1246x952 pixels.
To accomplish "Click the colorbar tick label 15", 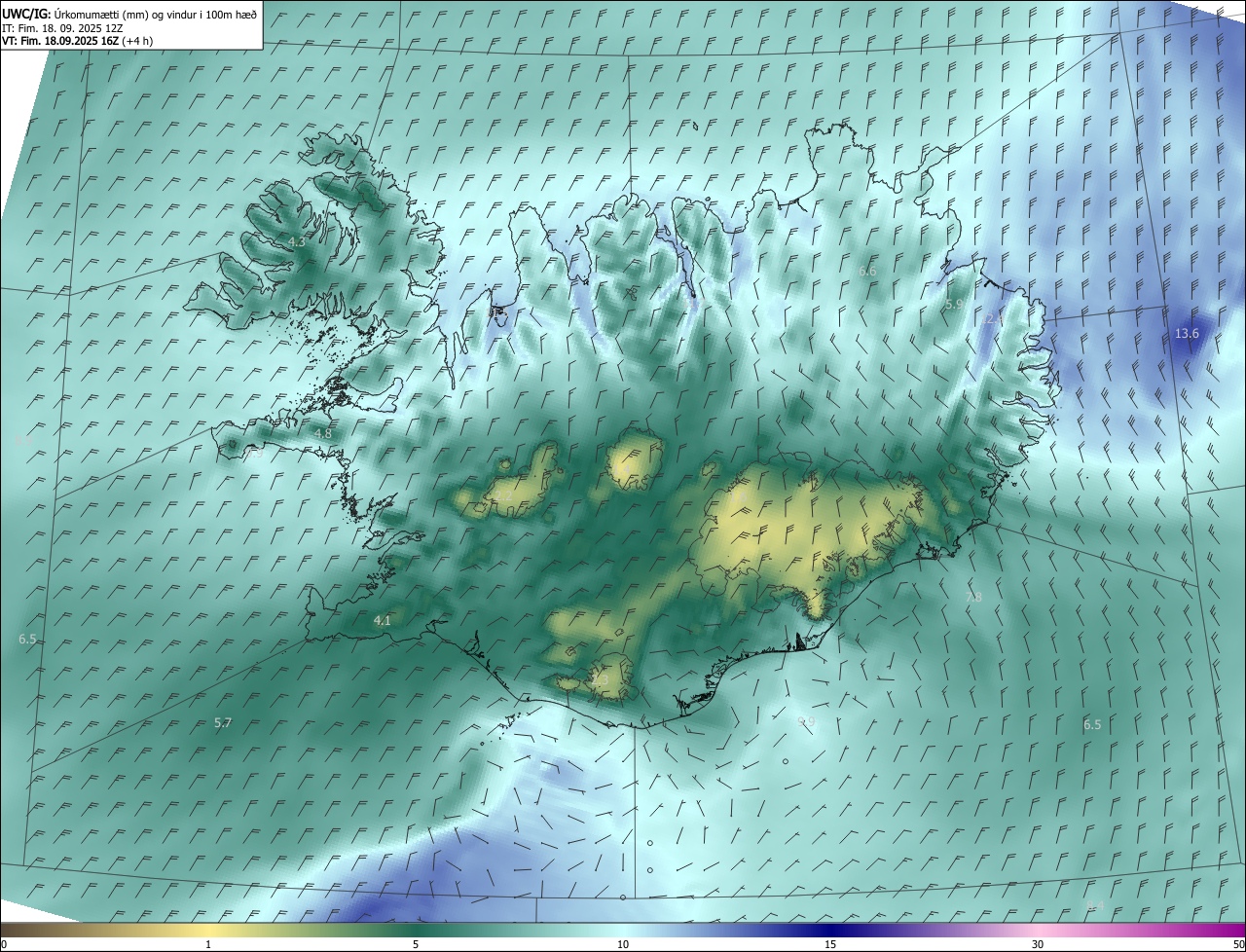I will point(830,944).
